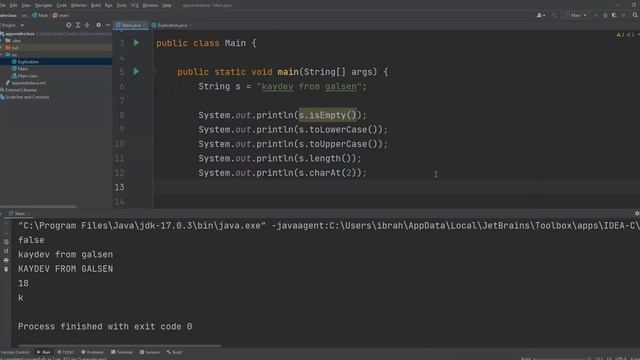
Task: Click print icon in Run panel sidebar
Action: (x=6, y=260)
